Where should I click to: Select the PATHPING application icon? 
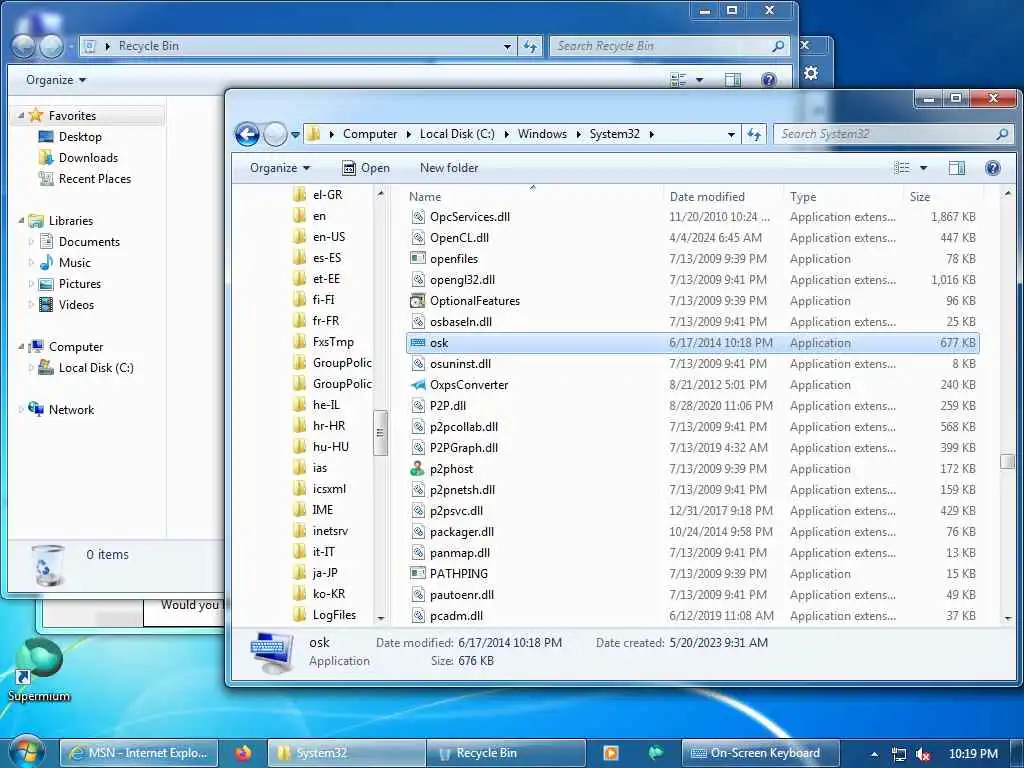click(418, 573)
